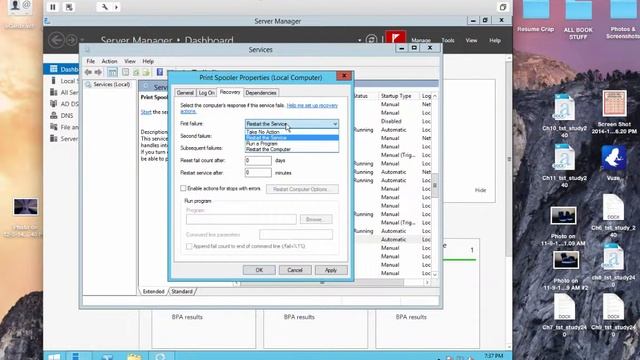Switch to the Log On tab

206,93
